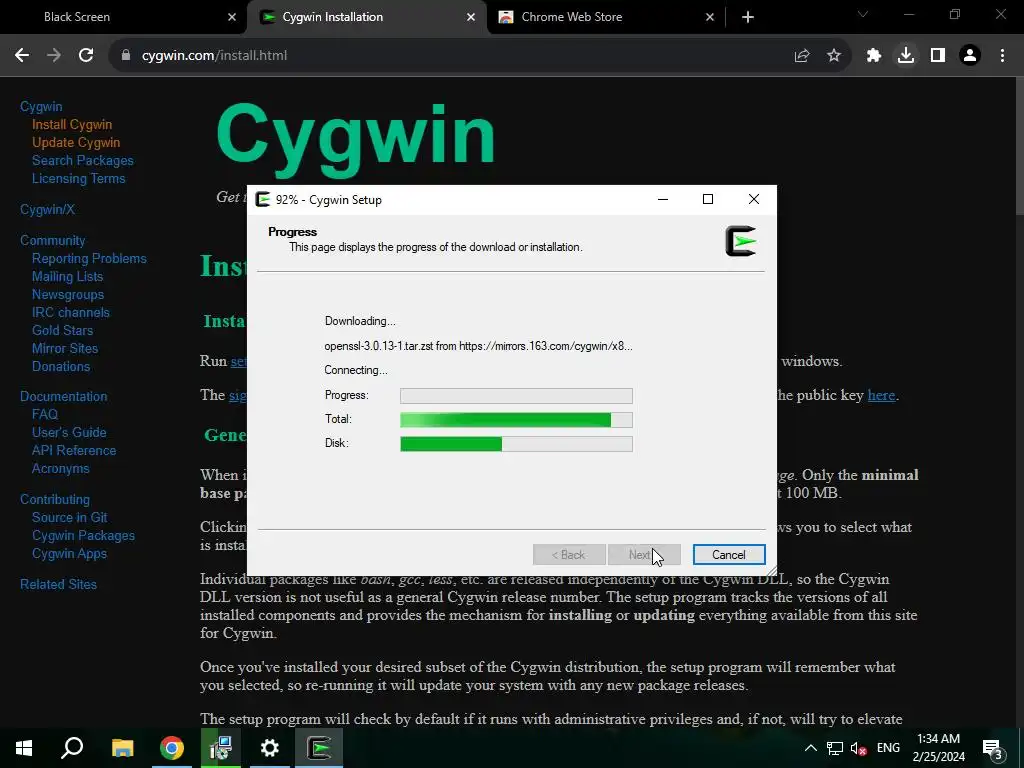Click the disabled Next button
The width and height of the screenshot is (1024, 768).
click(644, 554)
